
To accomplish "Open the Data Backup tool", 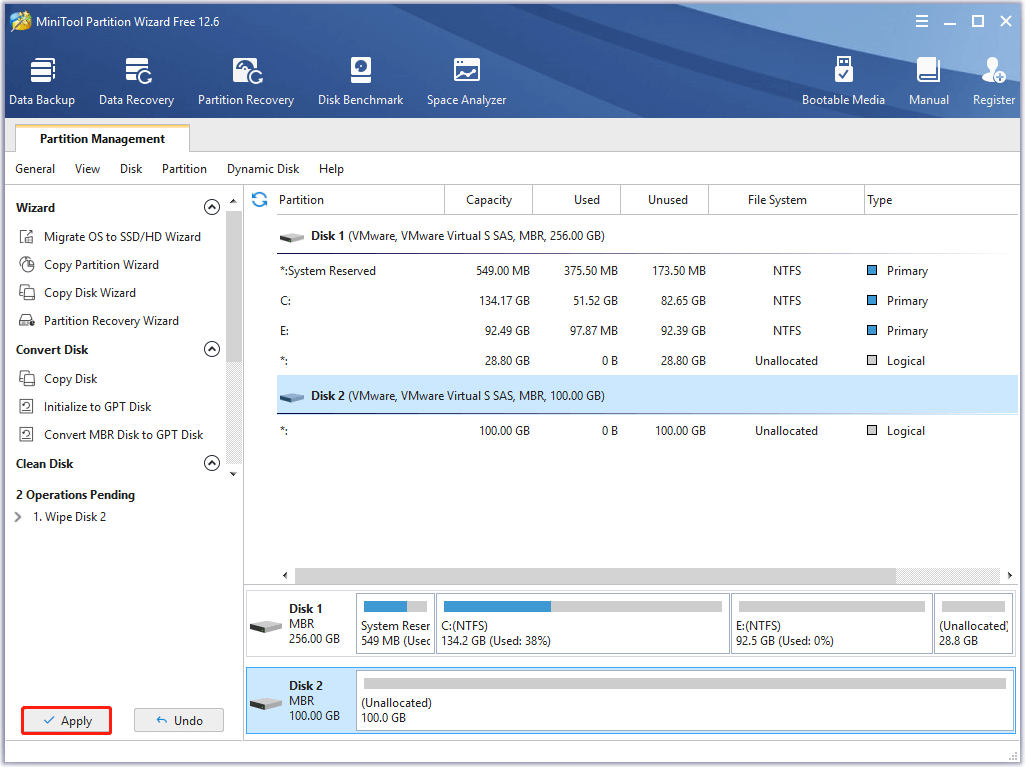I will [42, 82].
